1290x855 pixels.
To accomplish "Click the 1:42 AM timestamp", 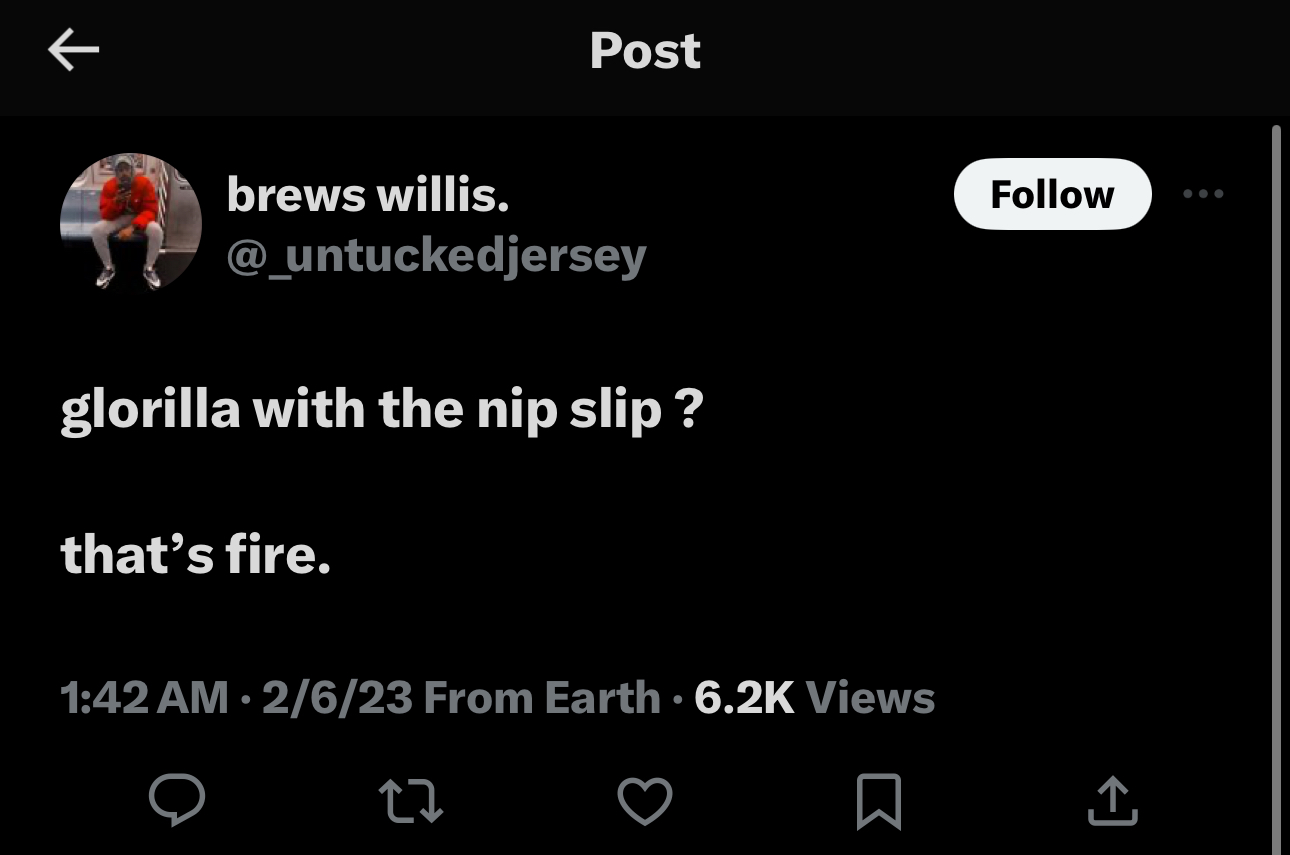I will click(x=144, y=697).
